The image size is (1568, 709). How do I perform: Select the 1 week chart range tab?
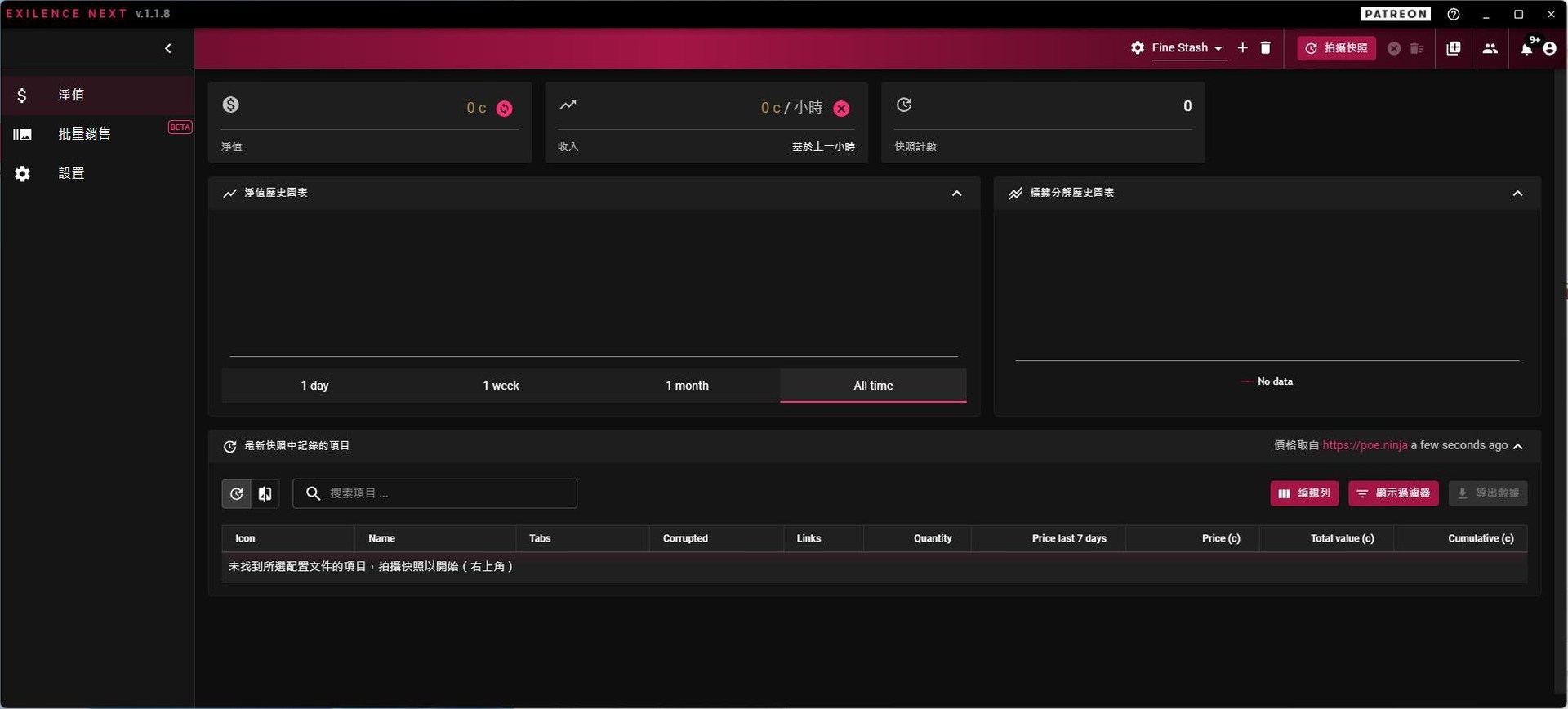[x=501, y=386]
